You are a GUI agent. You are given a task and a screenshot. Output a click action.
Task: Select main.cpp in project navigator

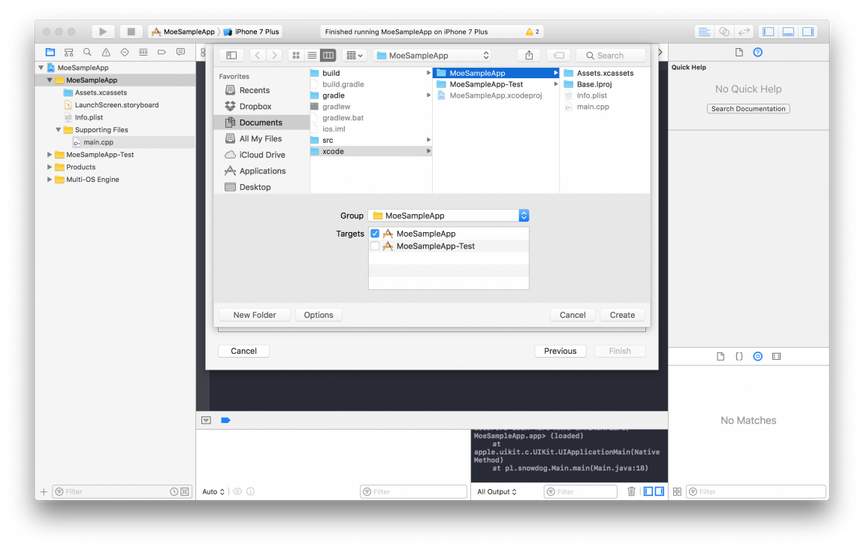click(98, 142)
